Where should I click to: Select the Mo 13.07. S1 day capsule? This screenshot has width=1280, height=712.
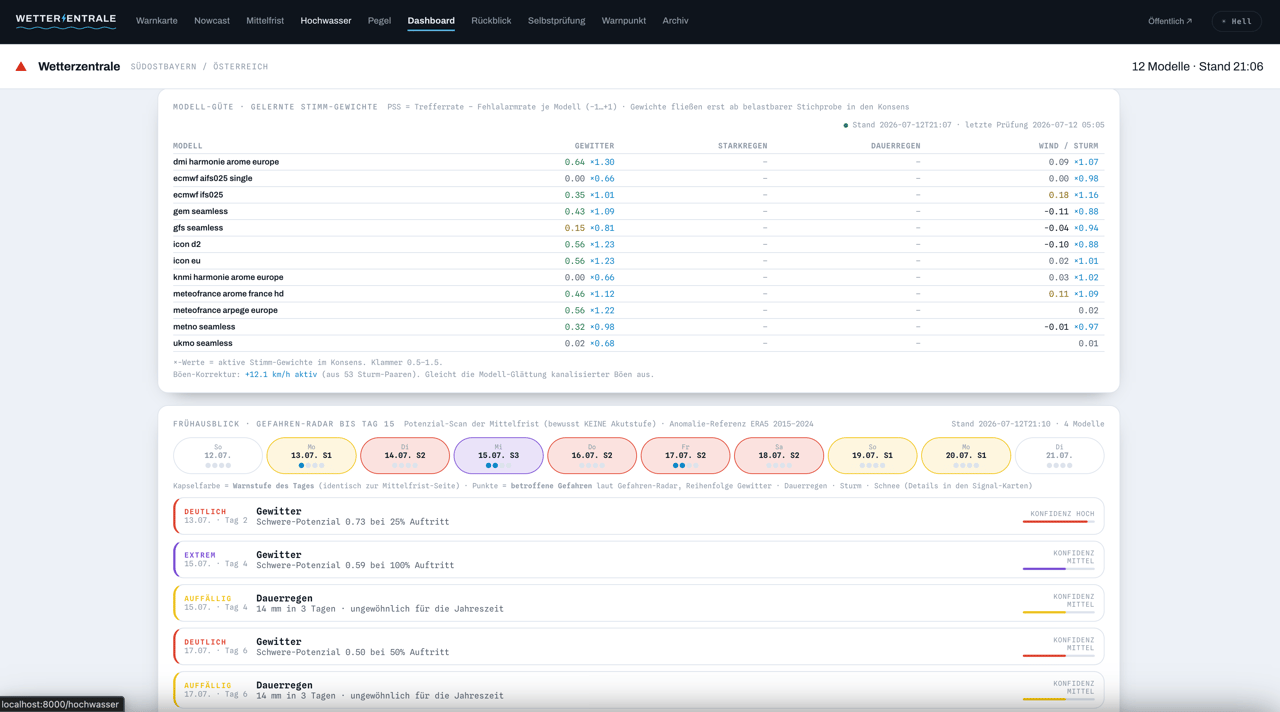(311, 455)
